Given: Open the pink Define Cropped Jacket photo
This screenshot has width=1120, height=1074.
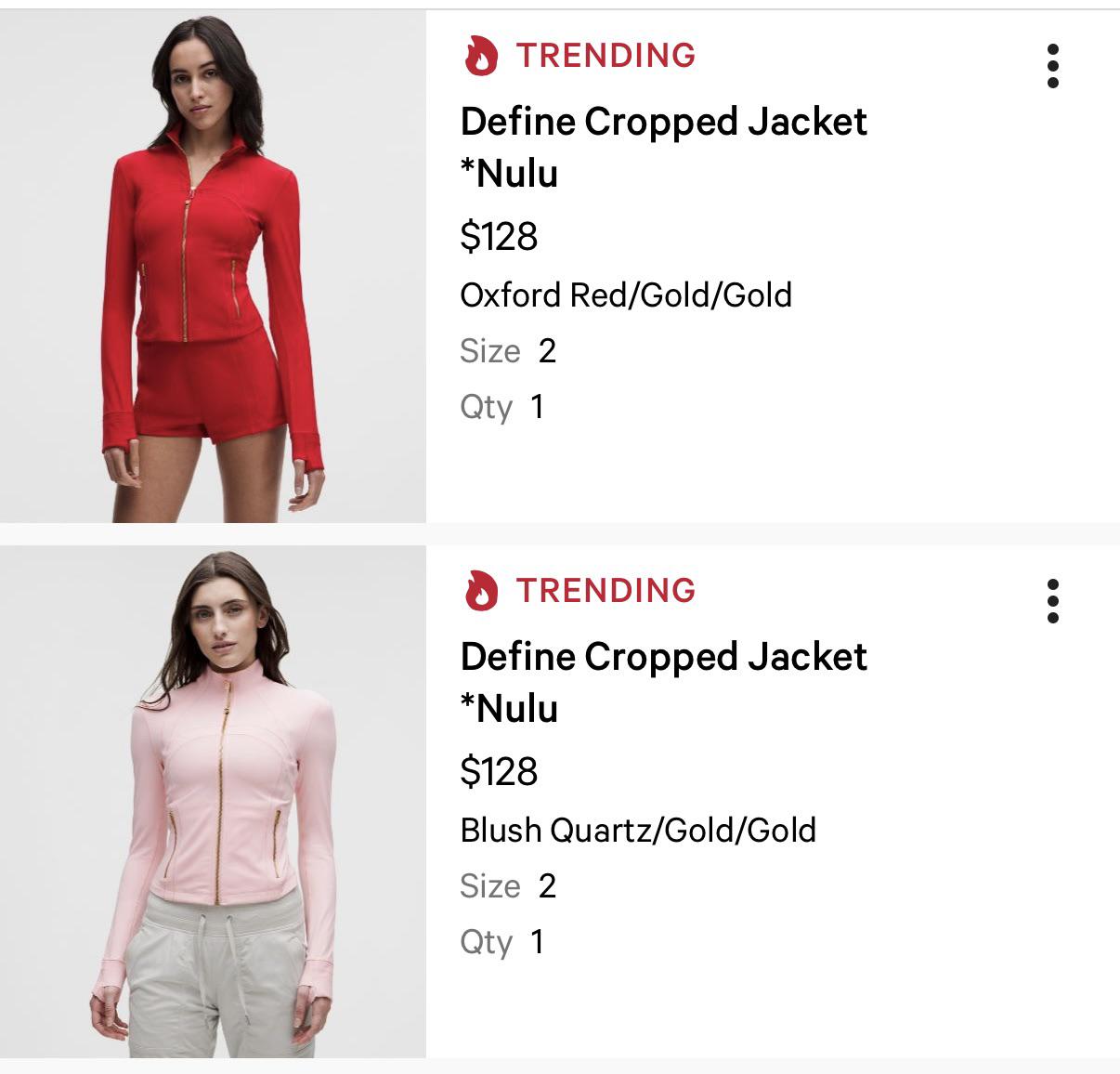Looking at the screenshot, I should pyautogui.click(x=213, y=801).
